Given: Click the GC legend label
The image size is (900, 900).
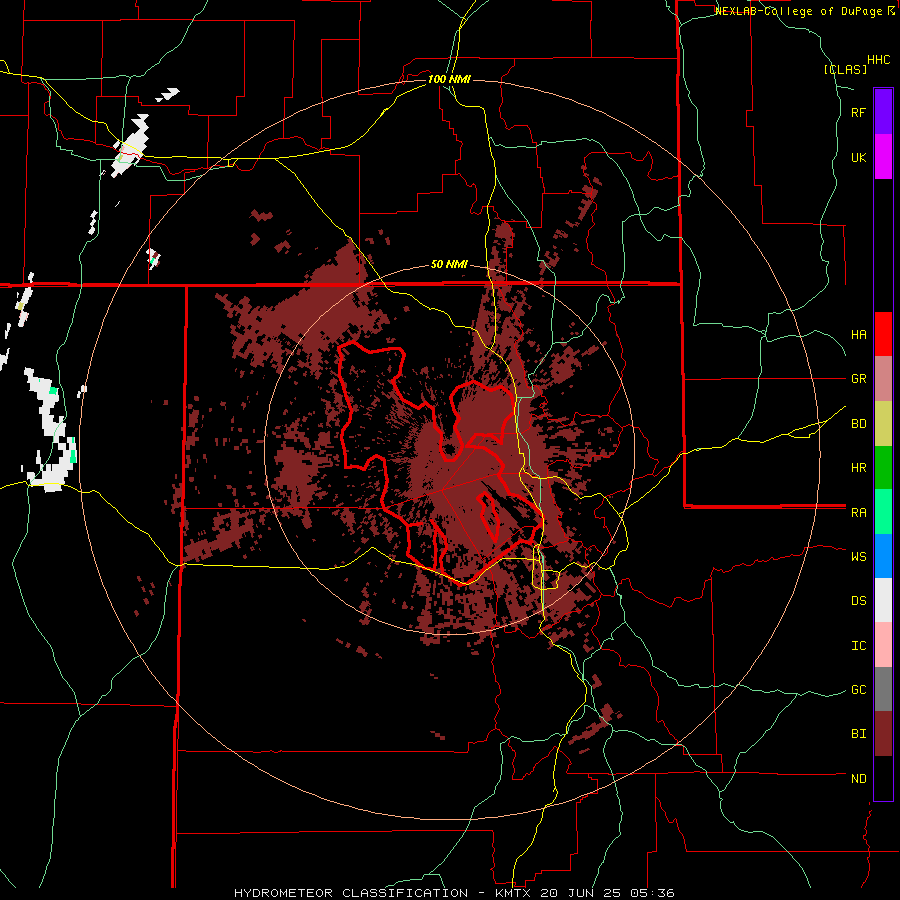Looking at the screenshot, I should [858, 690].
